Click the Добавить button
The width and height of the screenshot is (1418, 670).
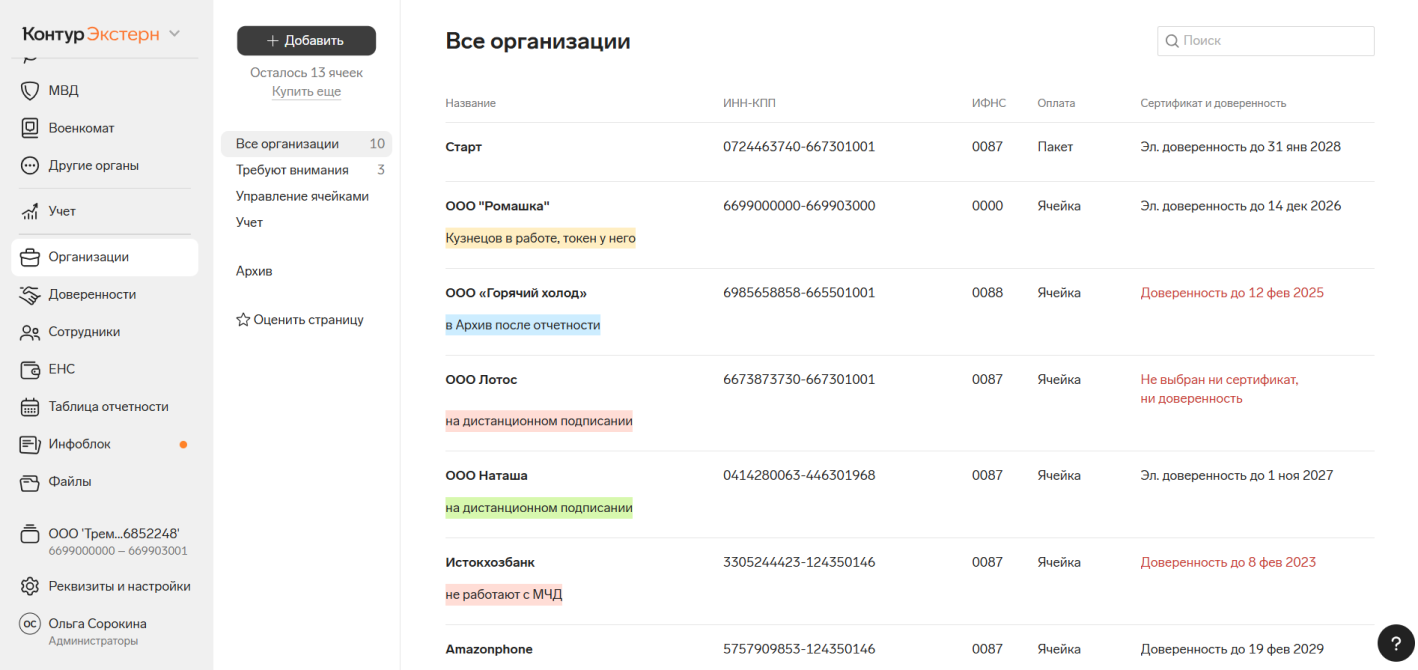pos(306,41)
